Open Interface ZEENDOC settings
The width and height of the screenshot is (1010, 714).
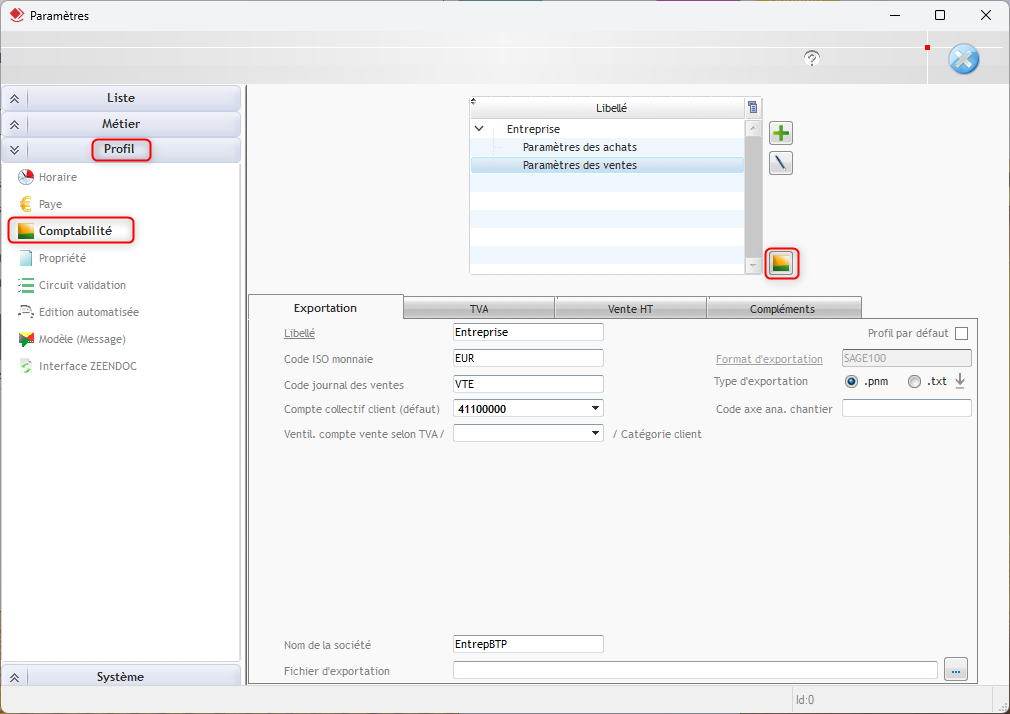87,366
